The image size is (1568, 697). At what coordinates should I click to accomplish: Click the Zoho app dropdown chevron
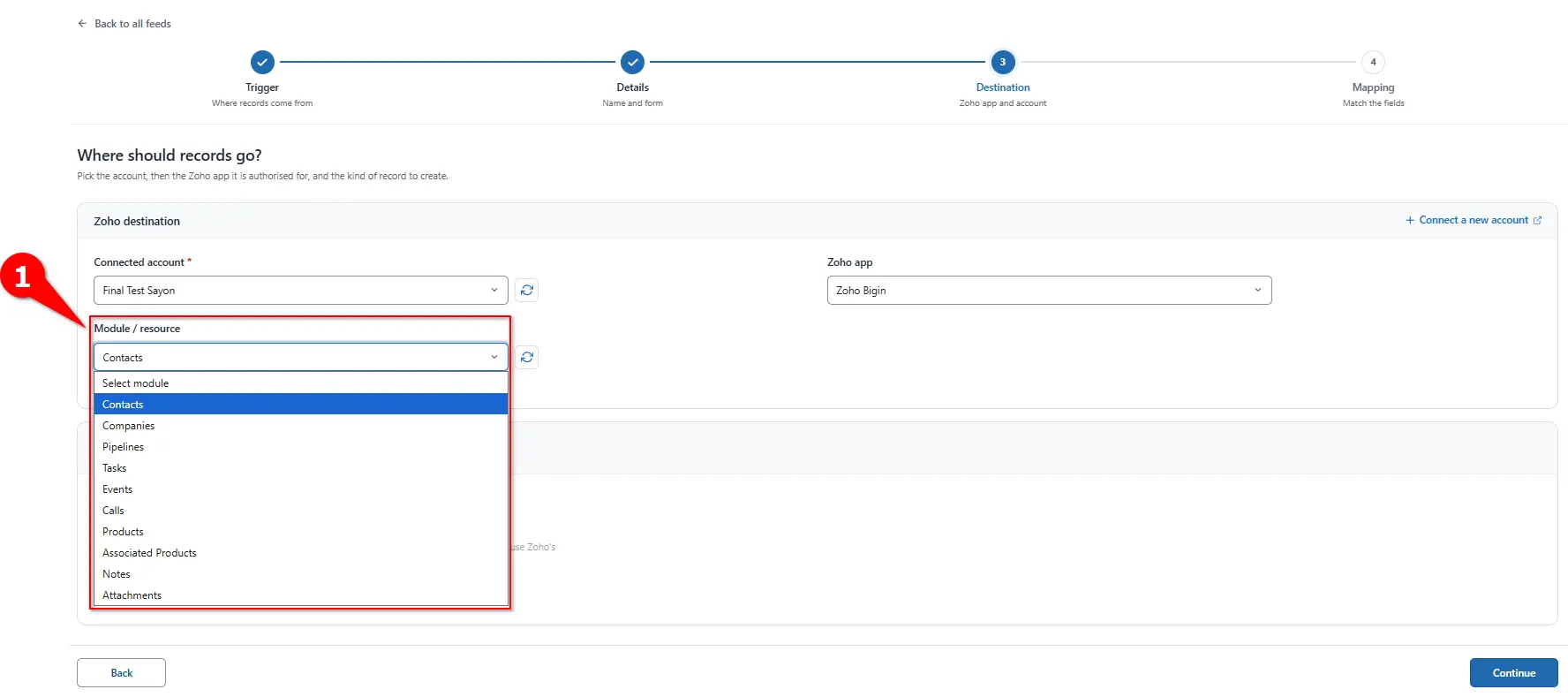click(1258, 291)
